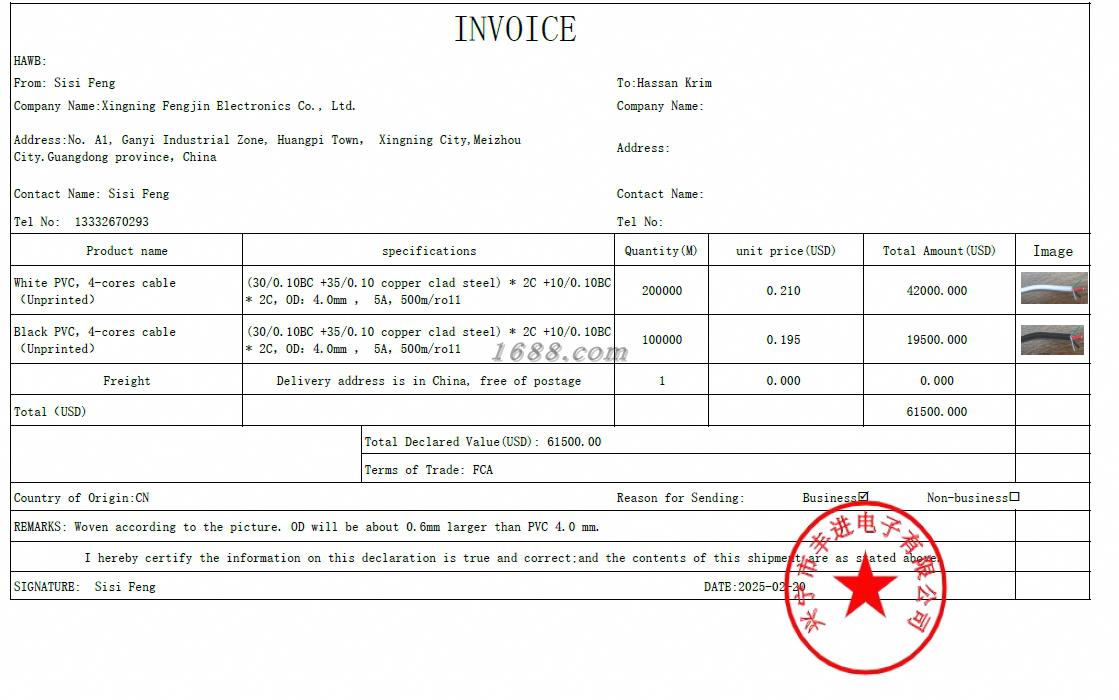This screenshot has width=1119, height=700.
Task: Click 'From: Sisi Feng' text
Action: pyautogui.click(x=64, y=83)
